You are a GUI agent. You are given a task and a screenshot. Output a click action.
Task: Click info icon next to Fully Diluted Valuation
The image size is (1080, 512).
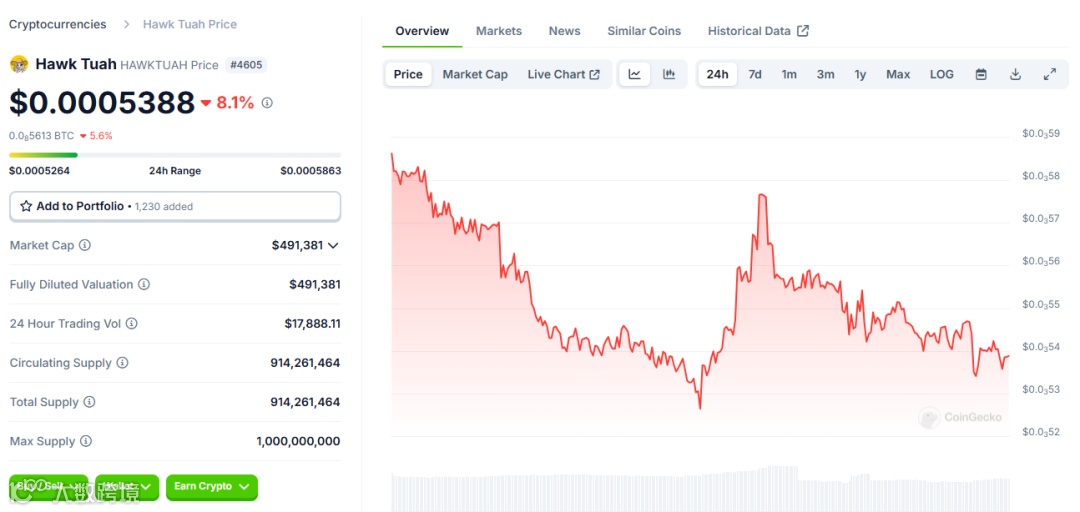(144, 284)
